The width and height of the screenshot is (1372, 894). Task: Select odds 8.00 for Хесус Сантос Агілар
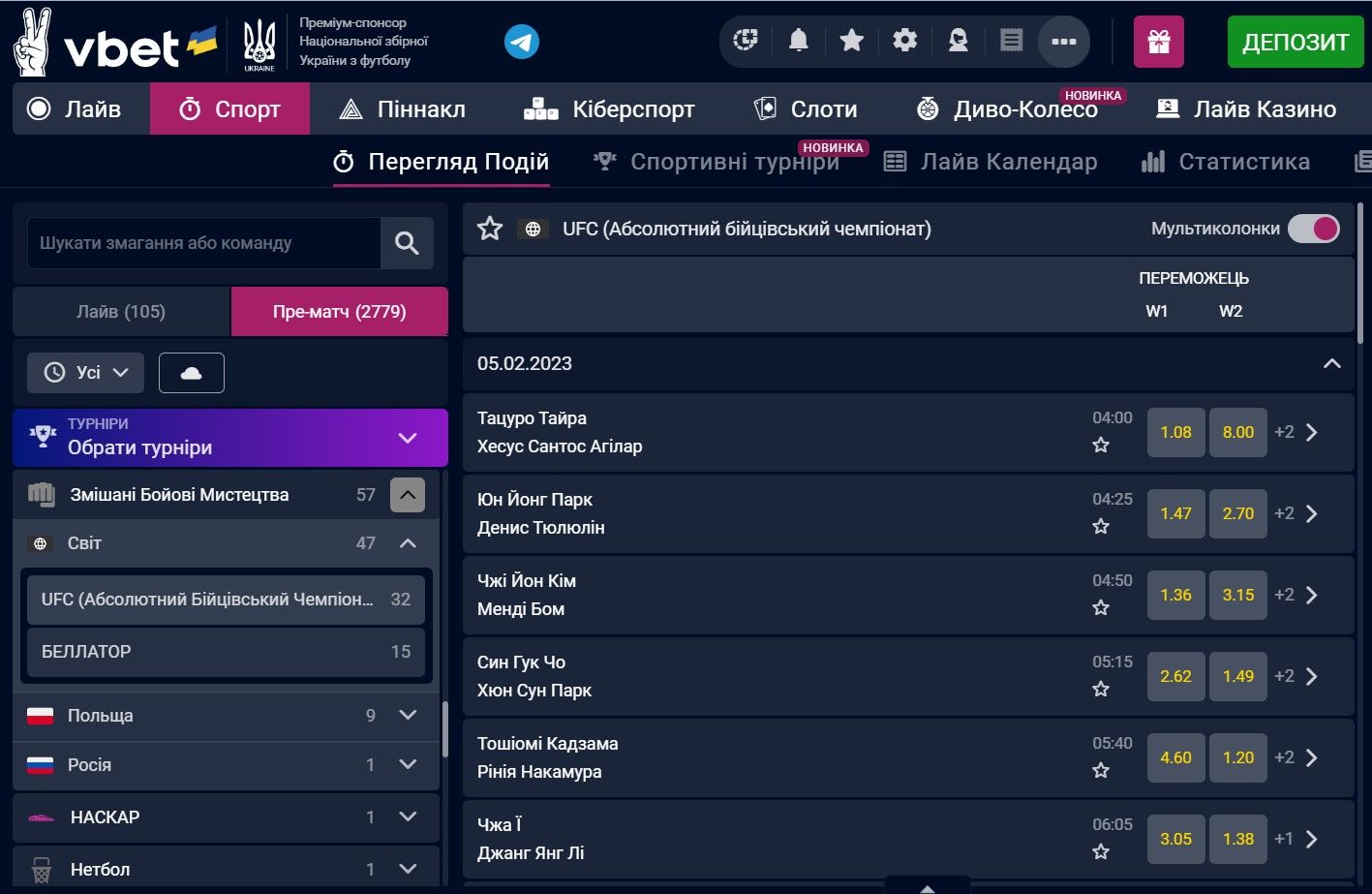[x=1238, y=432]
